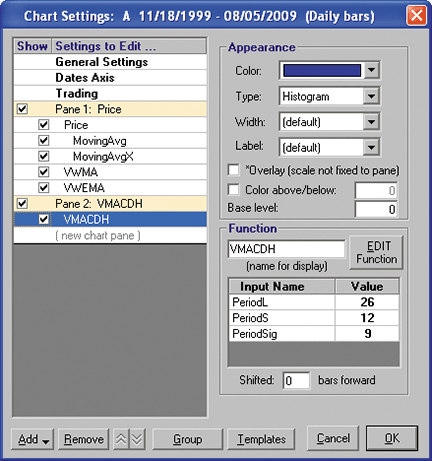Viewport: 432px width, 461px height.
Task: Open the Label dropdown list
Action: [x=371, y=147]
